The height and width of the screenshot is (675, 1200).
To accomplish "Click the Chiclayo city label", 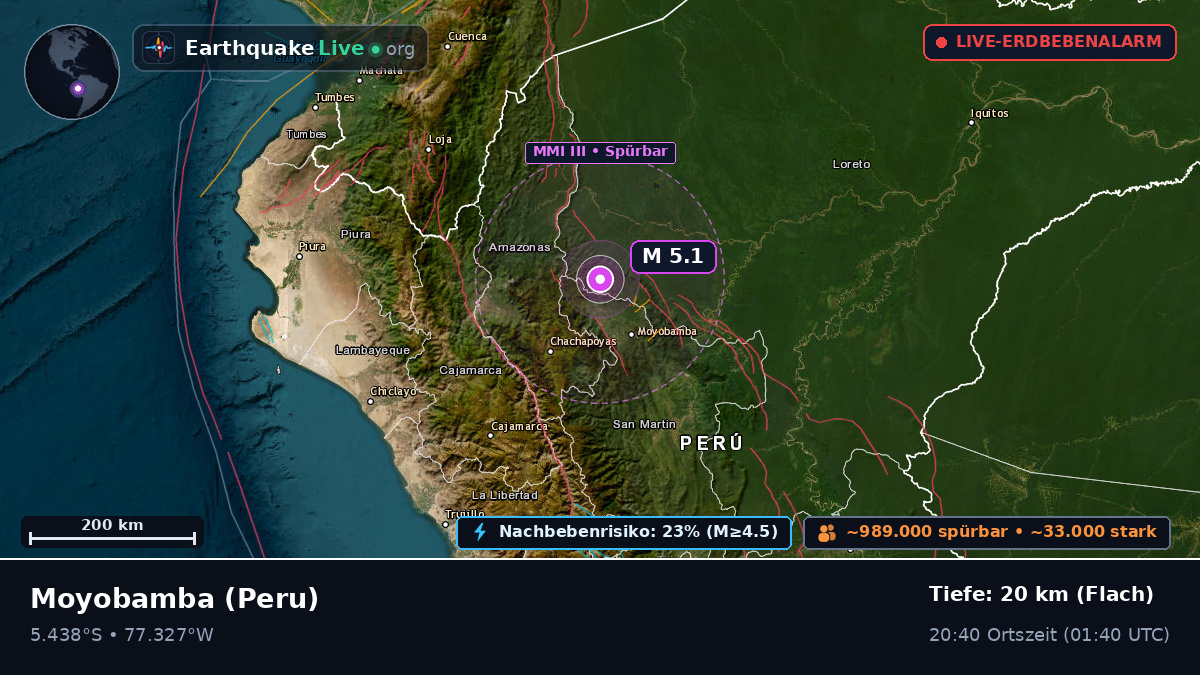I will point(393,391).
